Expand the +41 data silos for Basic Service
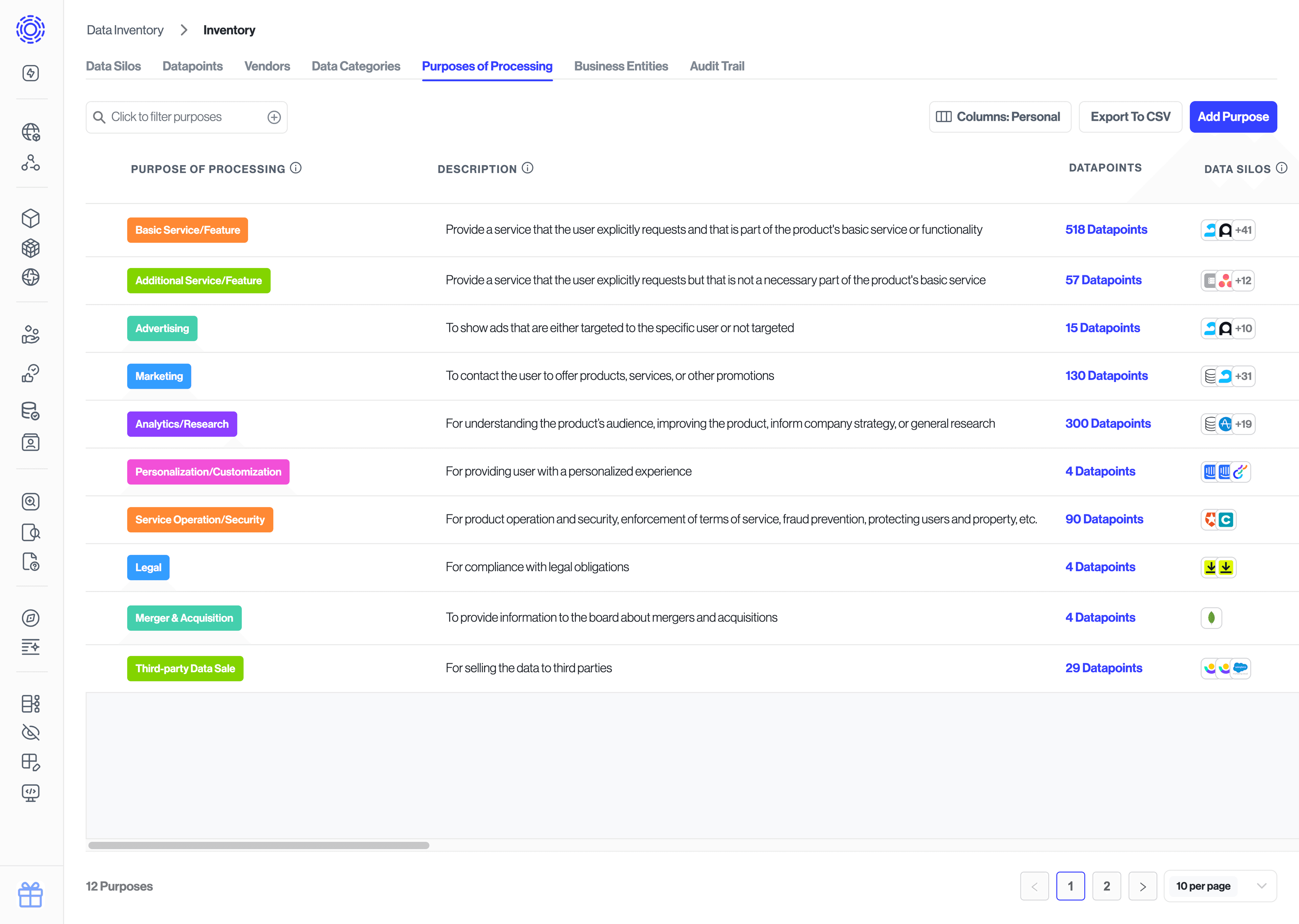The image size is (1299, 924). (x=1243, y=230)
